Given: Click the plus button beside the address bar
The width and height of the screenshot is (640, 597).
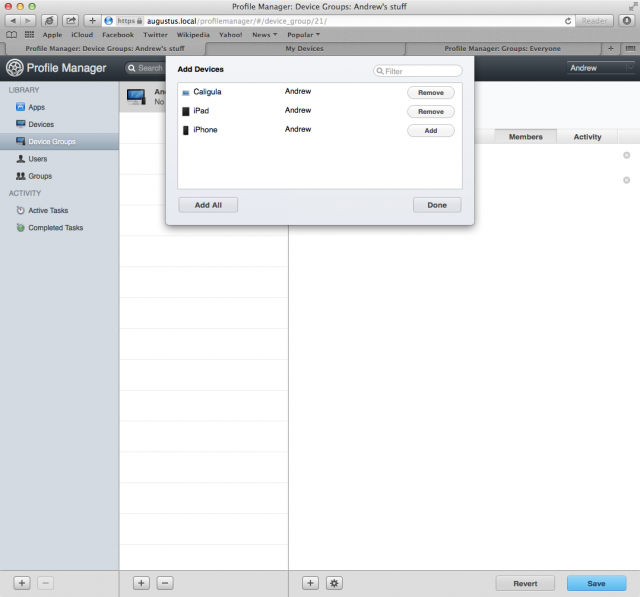Looking at the screenshot, I should click(x=92, y=20).
